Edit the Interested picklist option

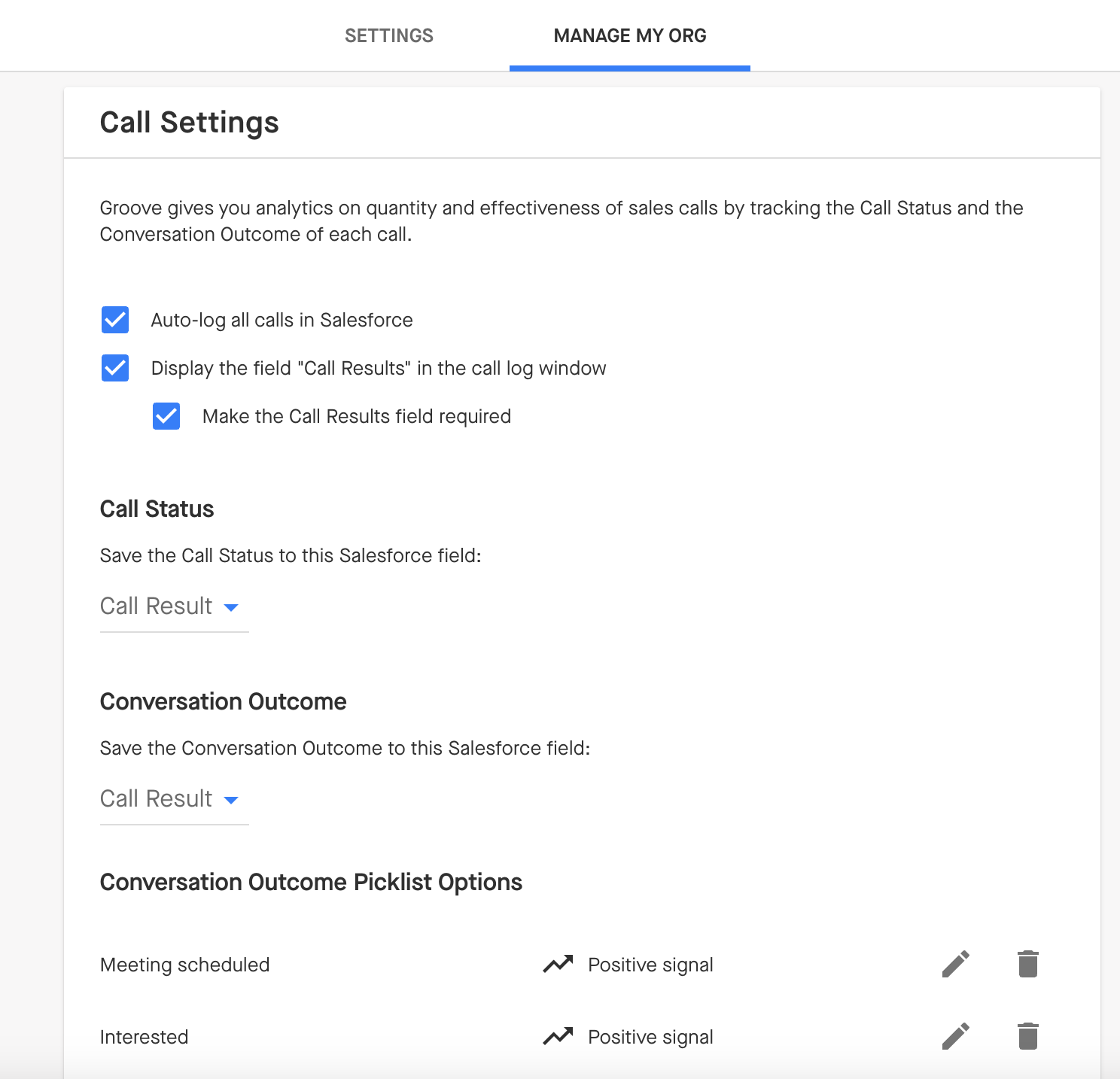click(955, 1036)
